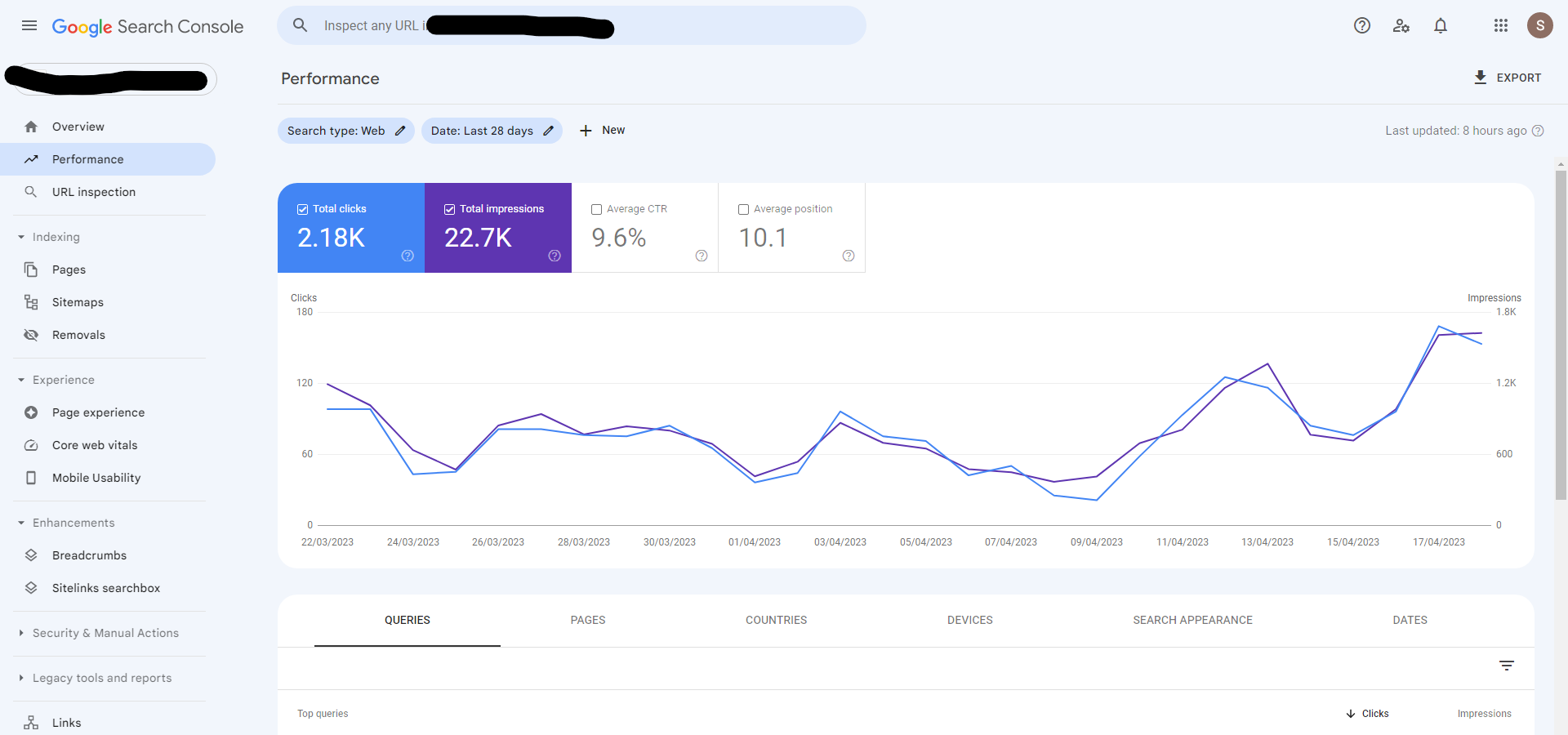Uncheck the Total impressions checkbox

(x=449, y=209)
